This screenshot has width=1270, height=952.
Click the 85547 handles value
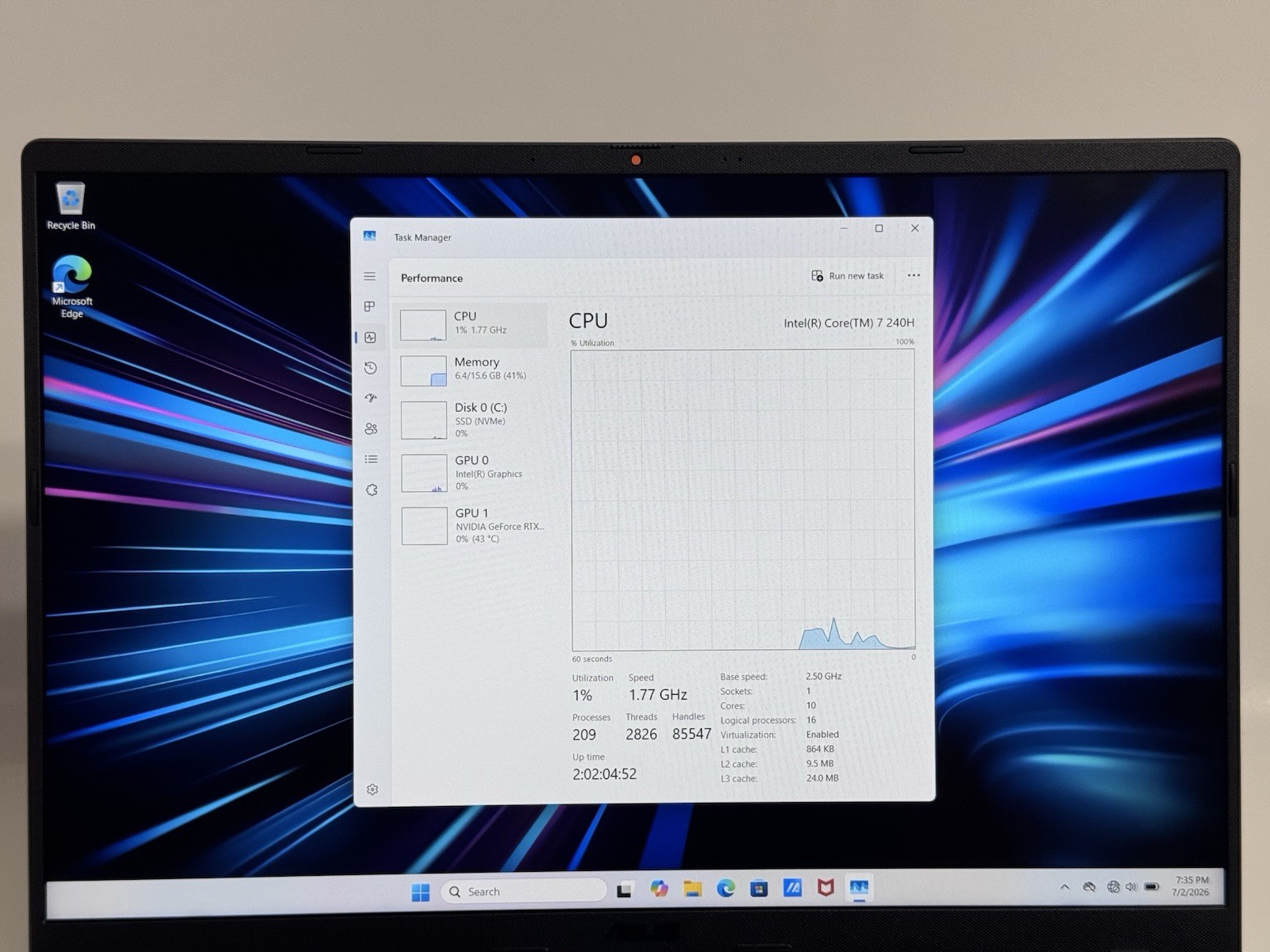point(691,734)
